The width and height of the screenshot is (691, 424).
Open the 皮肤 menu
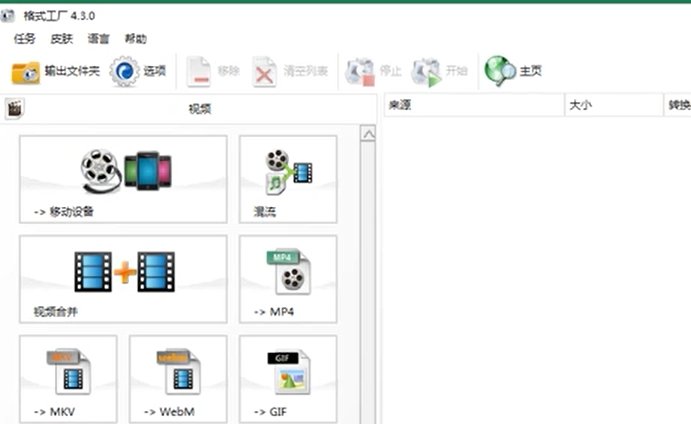point(61,39)
